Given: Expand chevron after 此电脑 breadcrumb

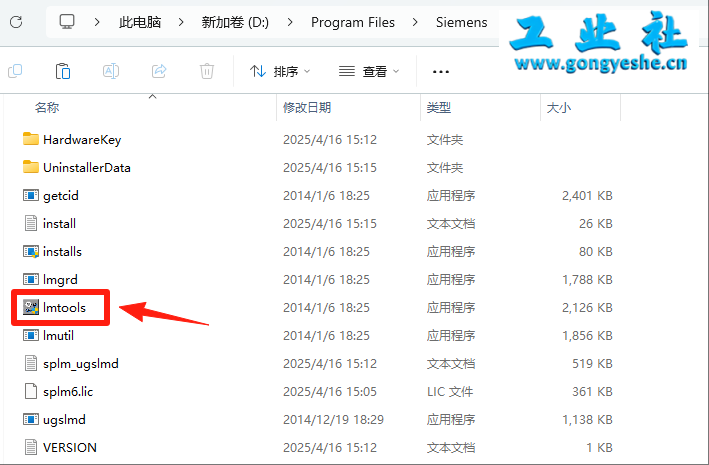Looking at the screenshot, I should pos(181,22).
